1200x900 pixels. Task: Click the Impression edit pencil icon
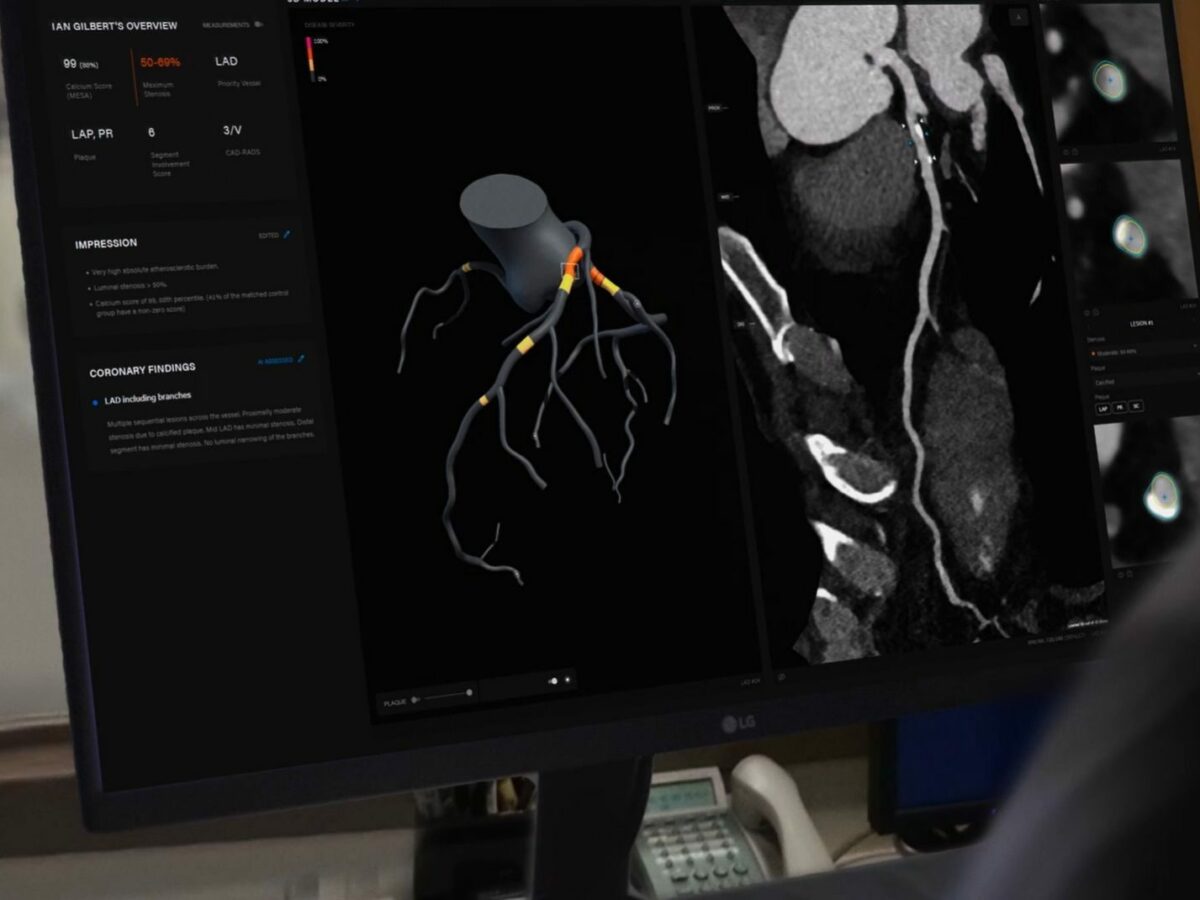(287, 235)
